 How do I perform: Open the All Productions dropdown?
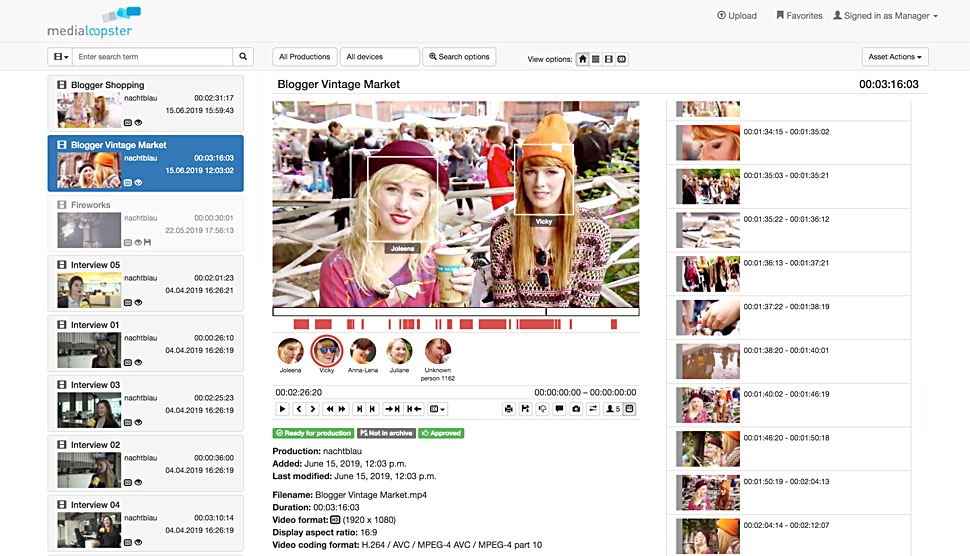pyautogui.click(x=305, y=57)
